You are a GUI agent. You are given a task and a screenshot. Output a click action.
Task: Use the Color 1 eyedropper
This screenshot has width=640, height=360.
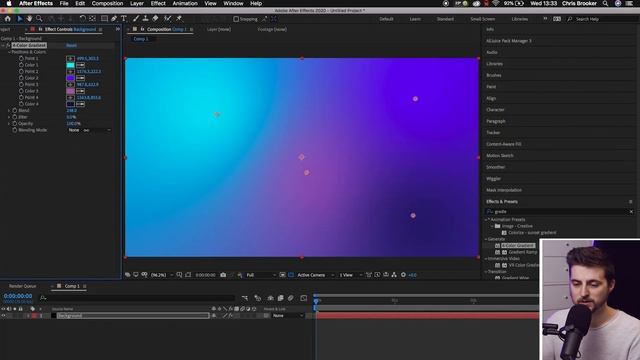click(x=80, y=65)
